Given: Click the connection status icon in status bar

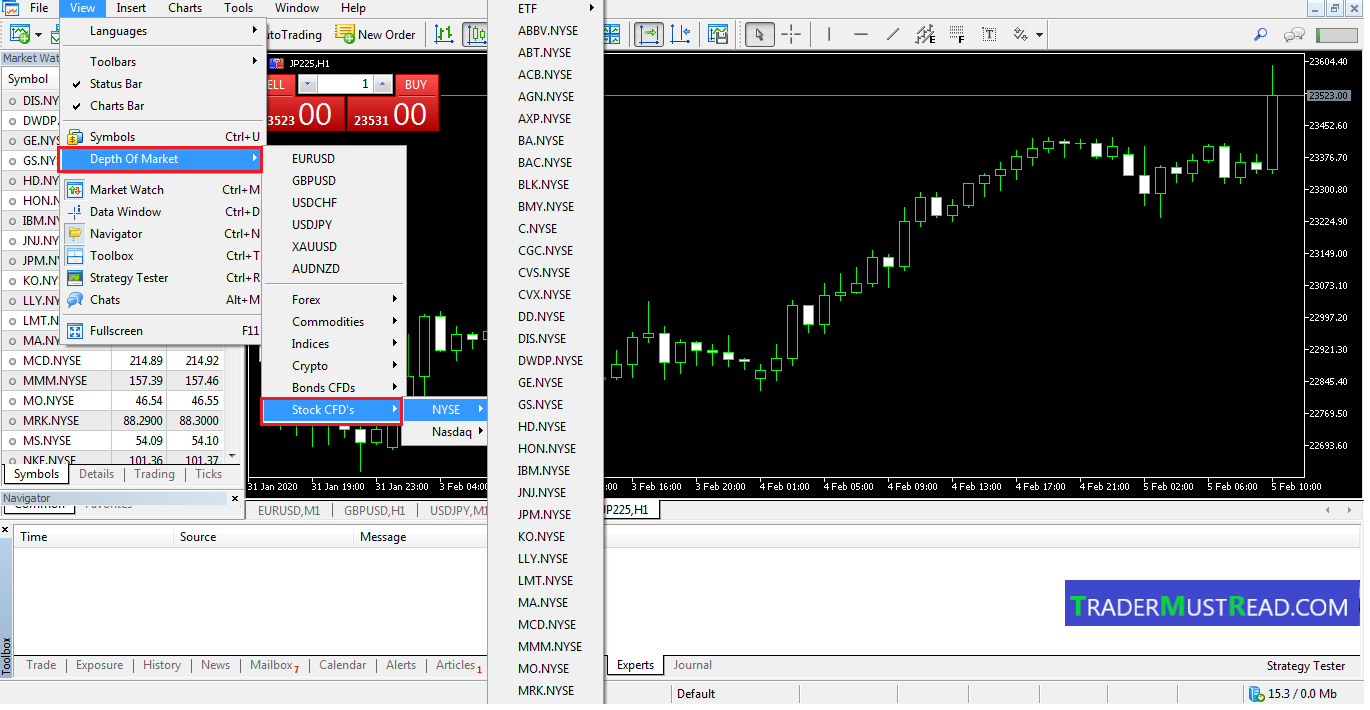Looking at the screenshot, I should (1257, 694).
